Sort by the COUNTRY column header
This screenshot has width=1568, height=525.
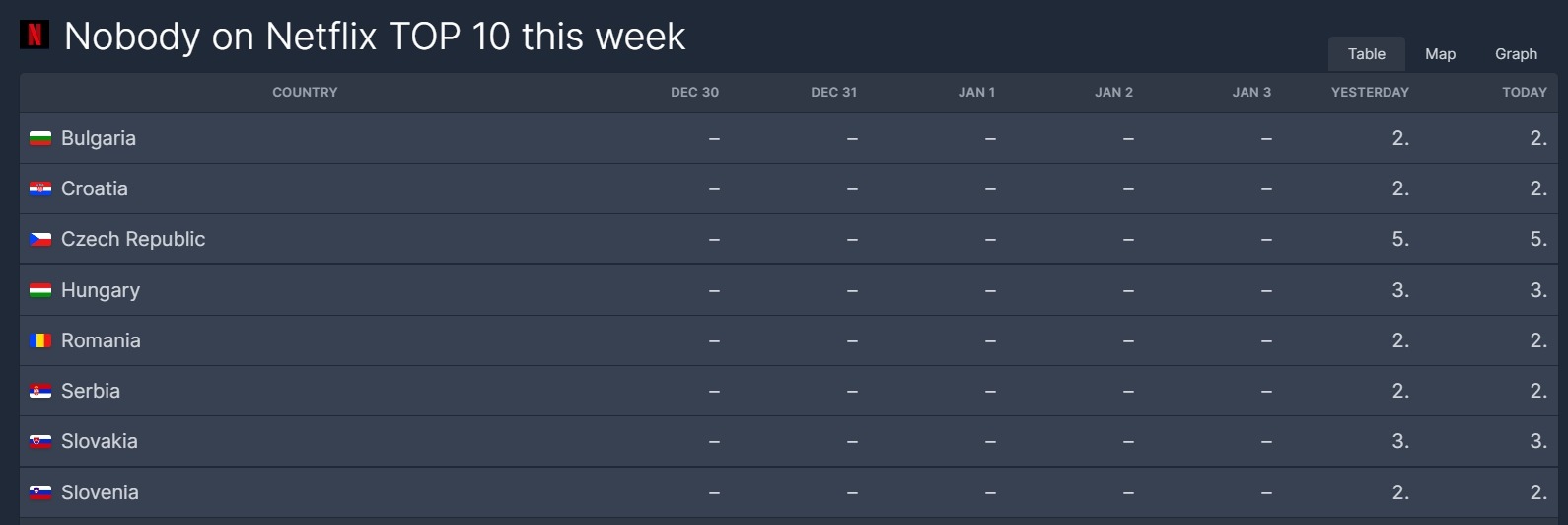(x=305, y=92)
